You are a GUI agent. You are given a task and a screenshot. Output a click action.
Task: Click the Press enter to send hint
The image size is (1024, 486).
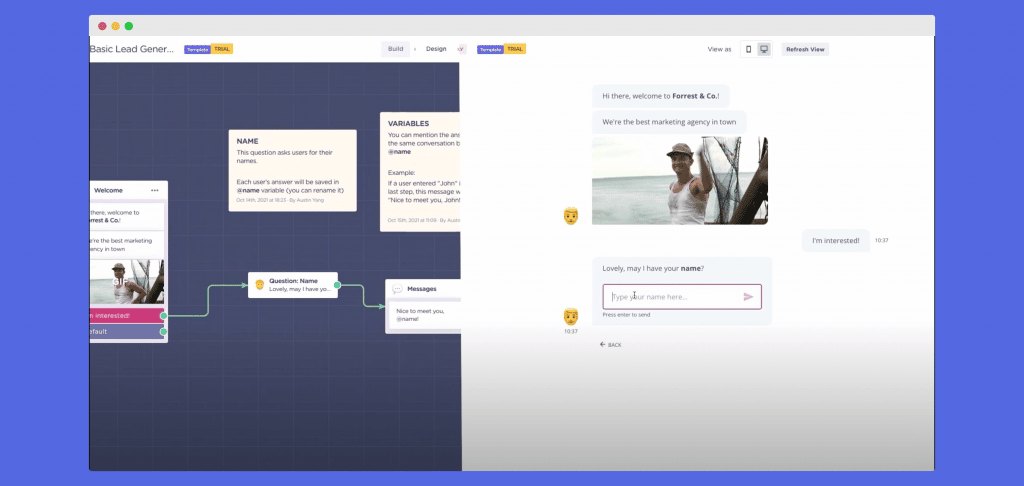(x=626, y=315)
